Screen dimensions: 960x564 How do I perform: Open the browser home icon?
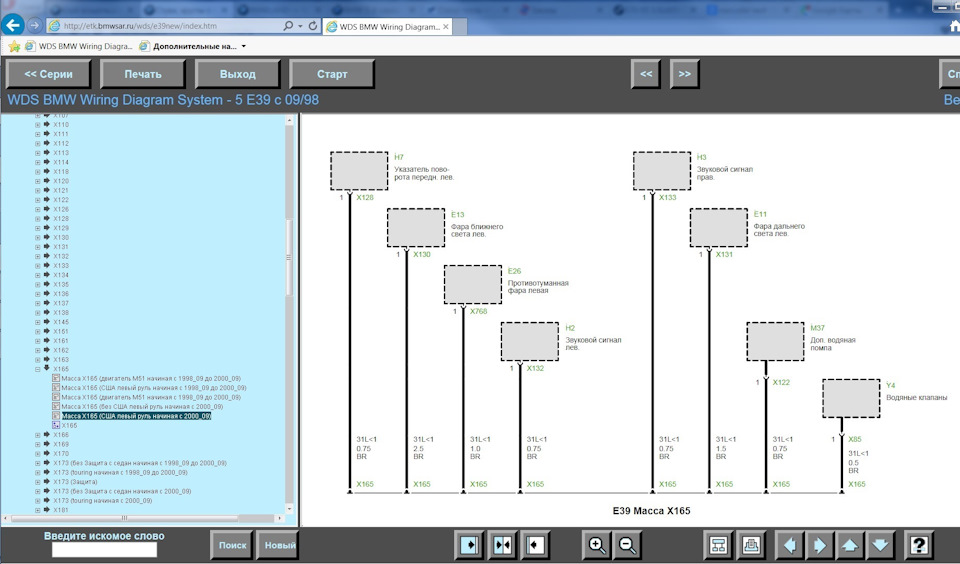954,26
